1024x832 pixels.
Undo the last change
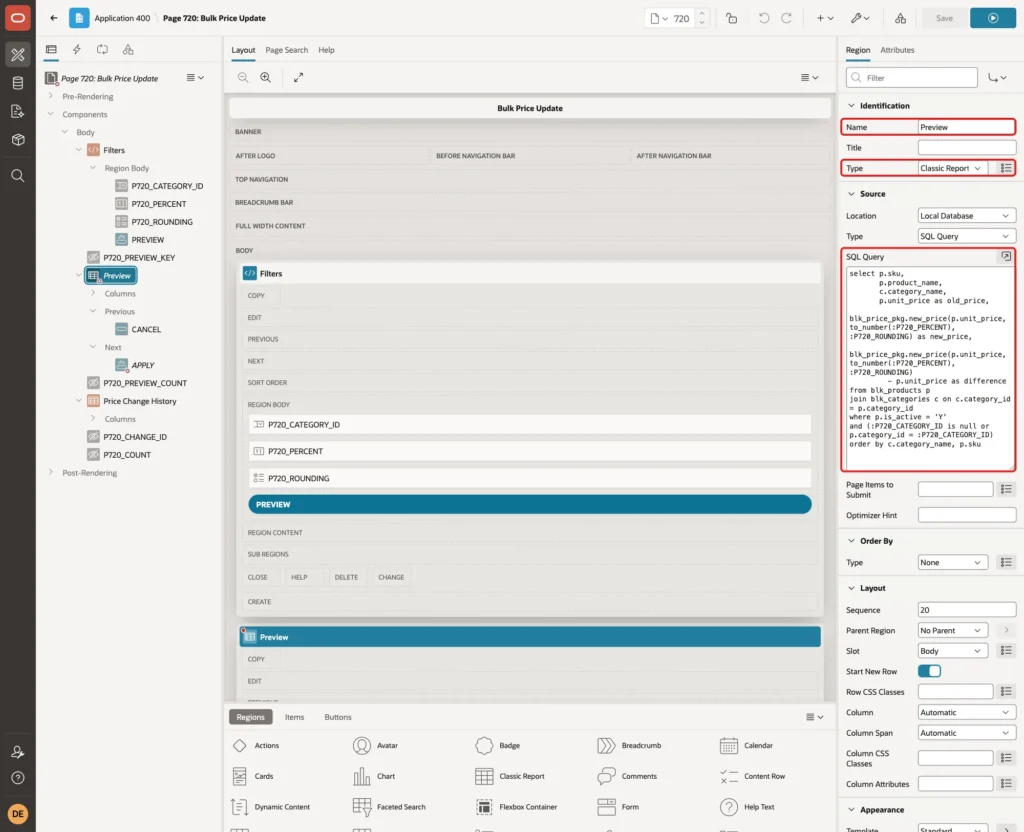[x=763, y=18]
